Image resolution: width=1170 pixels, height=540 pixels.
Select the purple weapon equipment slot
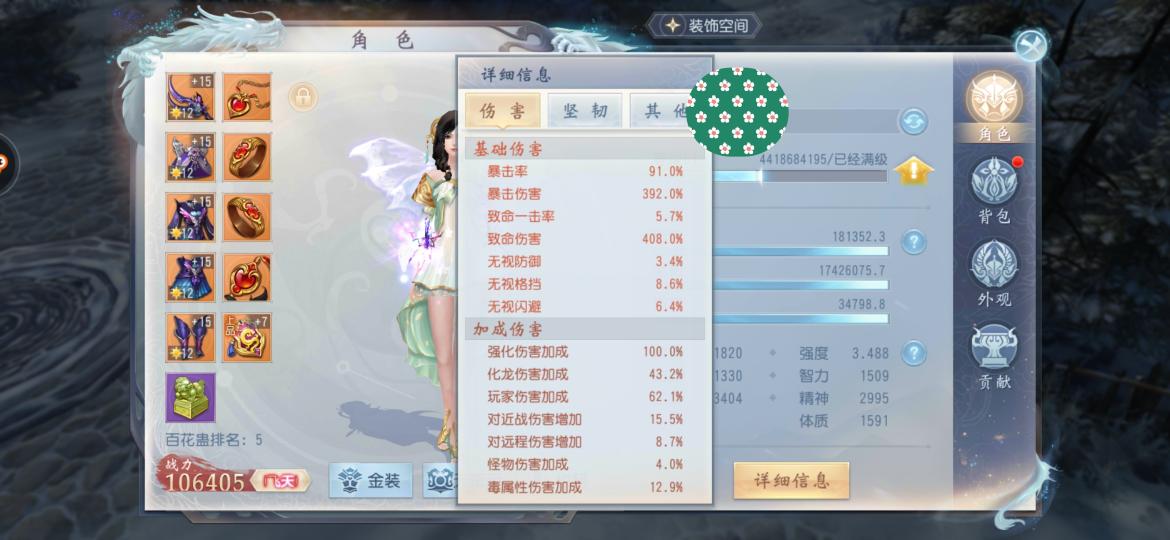tap(190, 97)
